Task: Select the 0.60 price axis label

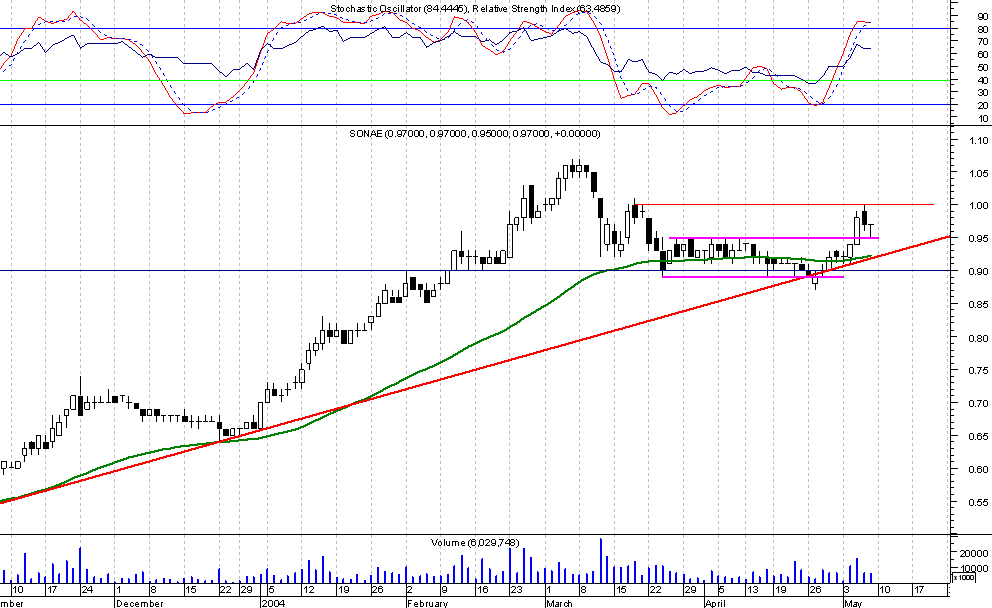Action: pyautogui.click(x=978, y=469)
